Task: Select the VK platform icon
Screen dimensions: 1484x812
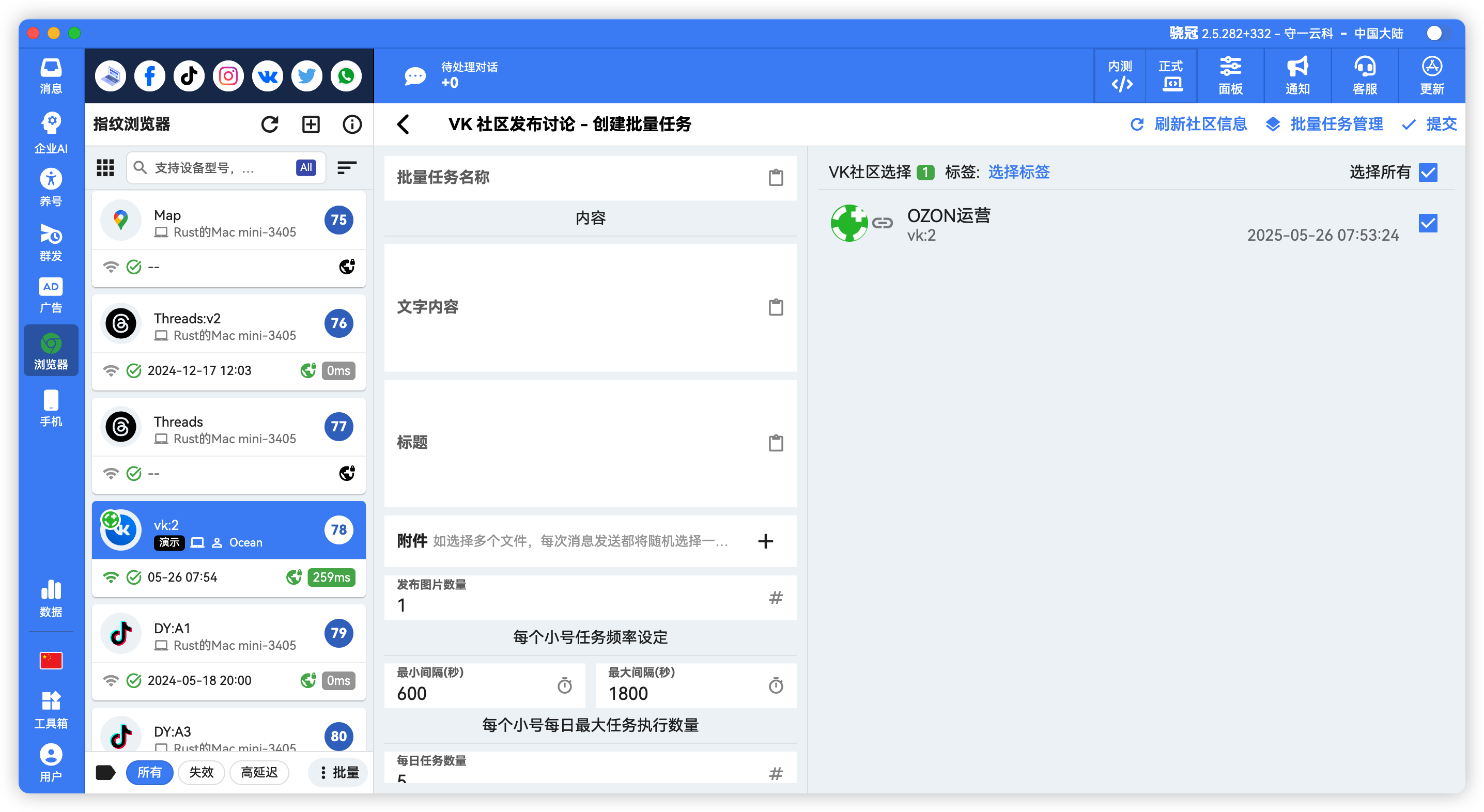Action: pyautogui.click(x=267, y=75)
